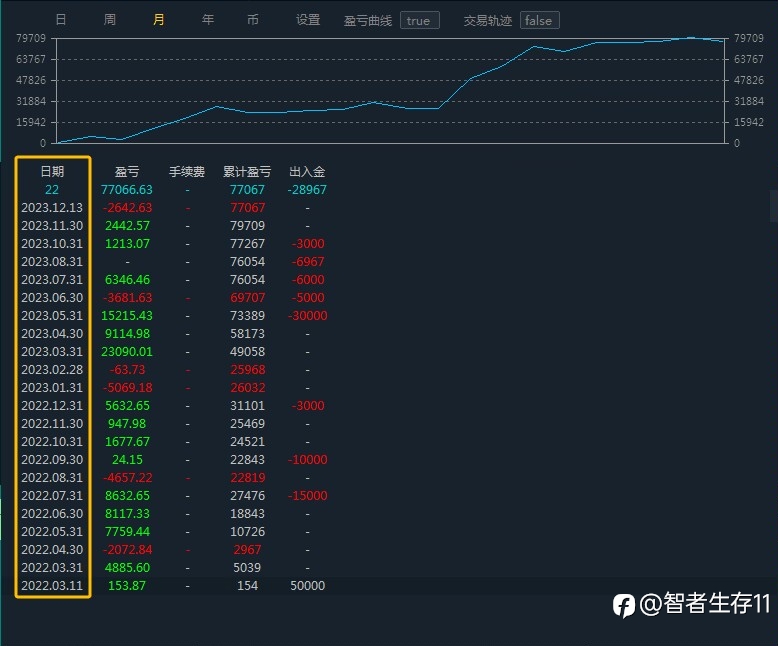
Task: Click the 累计盈亏 column header
Action: (247, 172)
